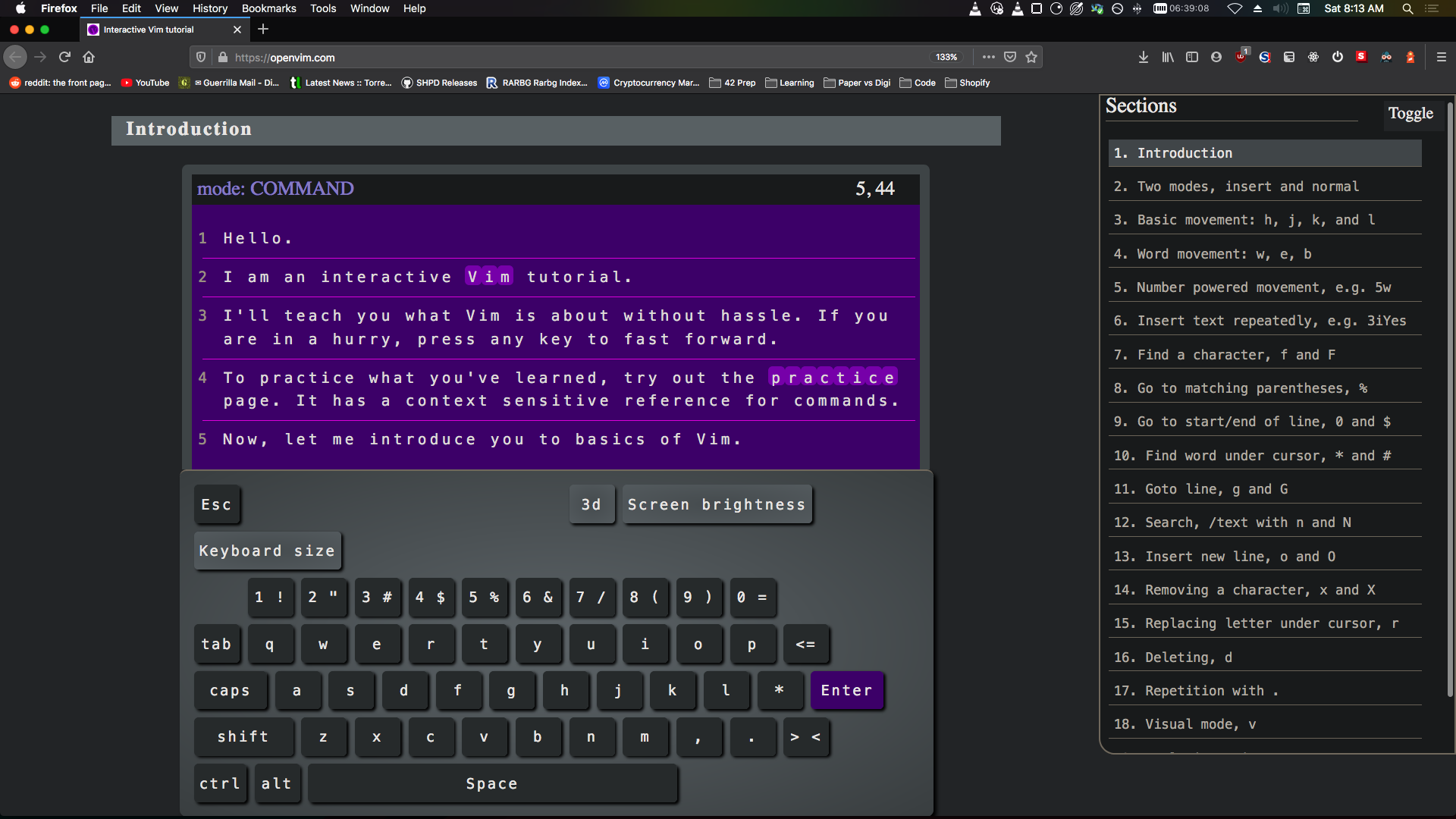This screenshot has width=1456, height=819.
Task: Expand the Shopify bookmarks folder
Action: click(x=968, y=83)
